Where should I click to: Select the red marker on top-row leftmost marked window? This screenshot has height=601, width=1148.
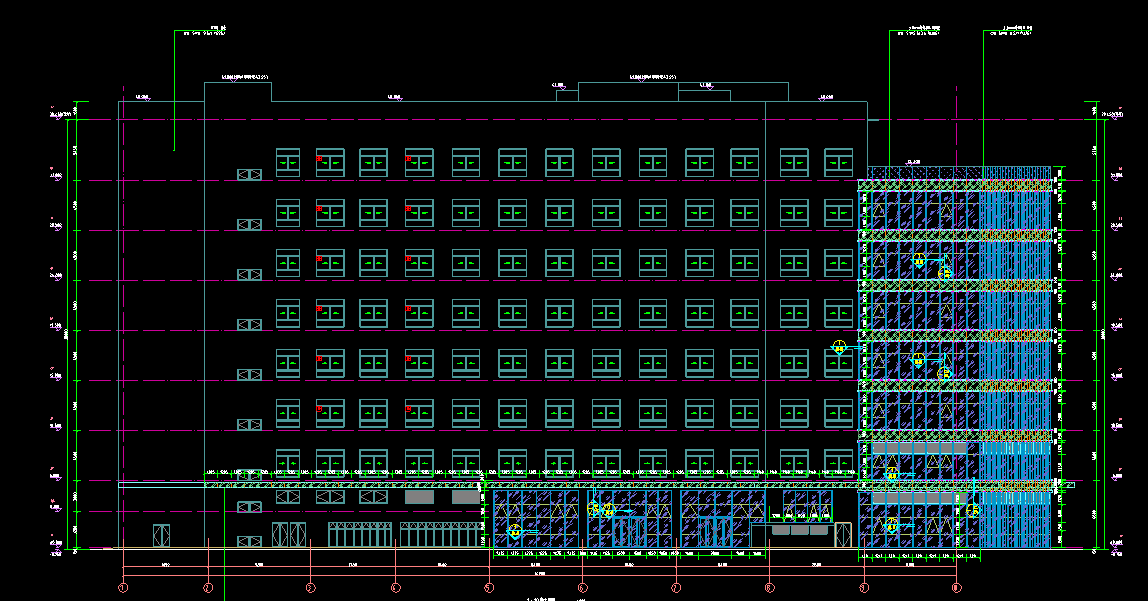coord(319,158)
